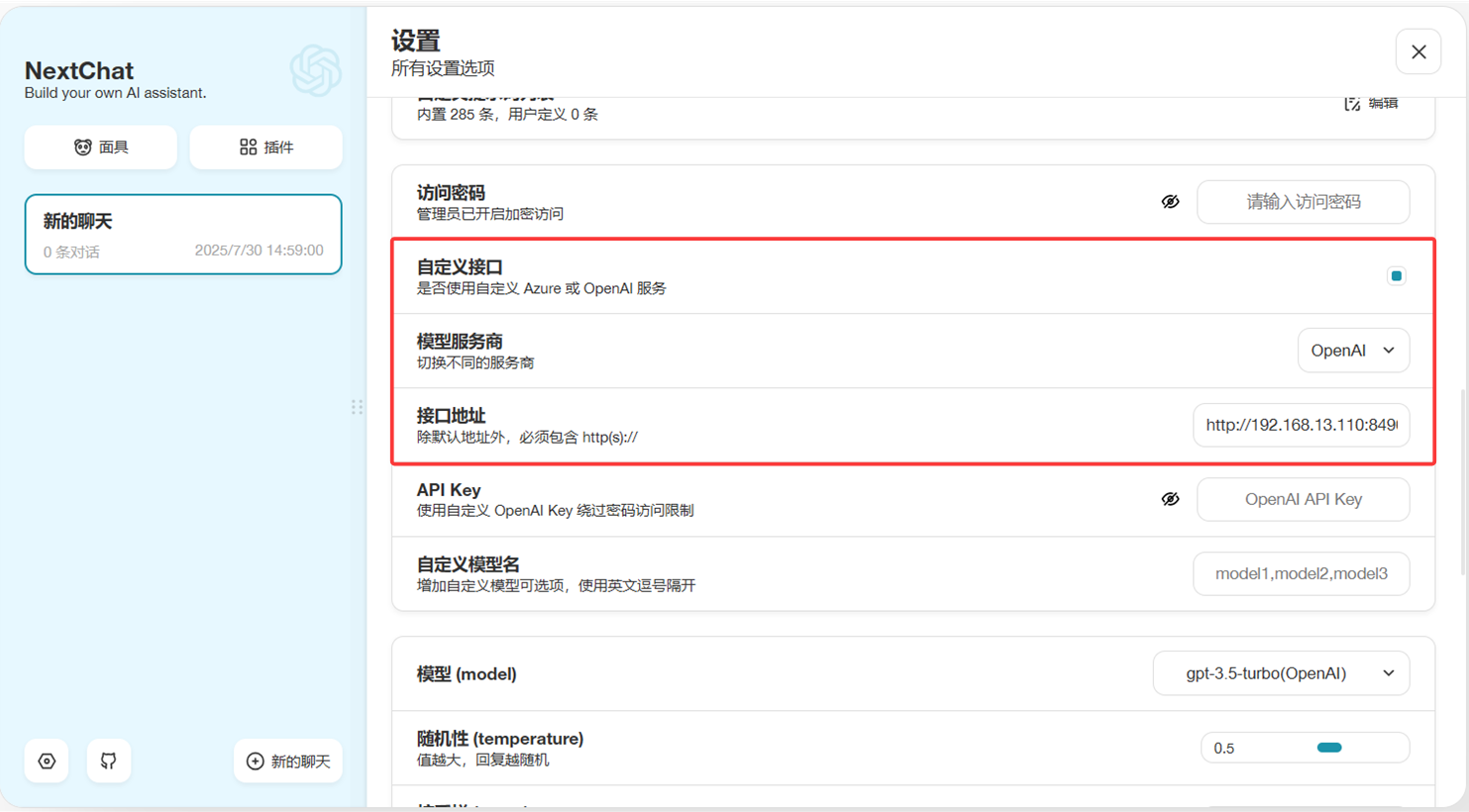Show access password via eye icon

click(x=1170, y=202)
